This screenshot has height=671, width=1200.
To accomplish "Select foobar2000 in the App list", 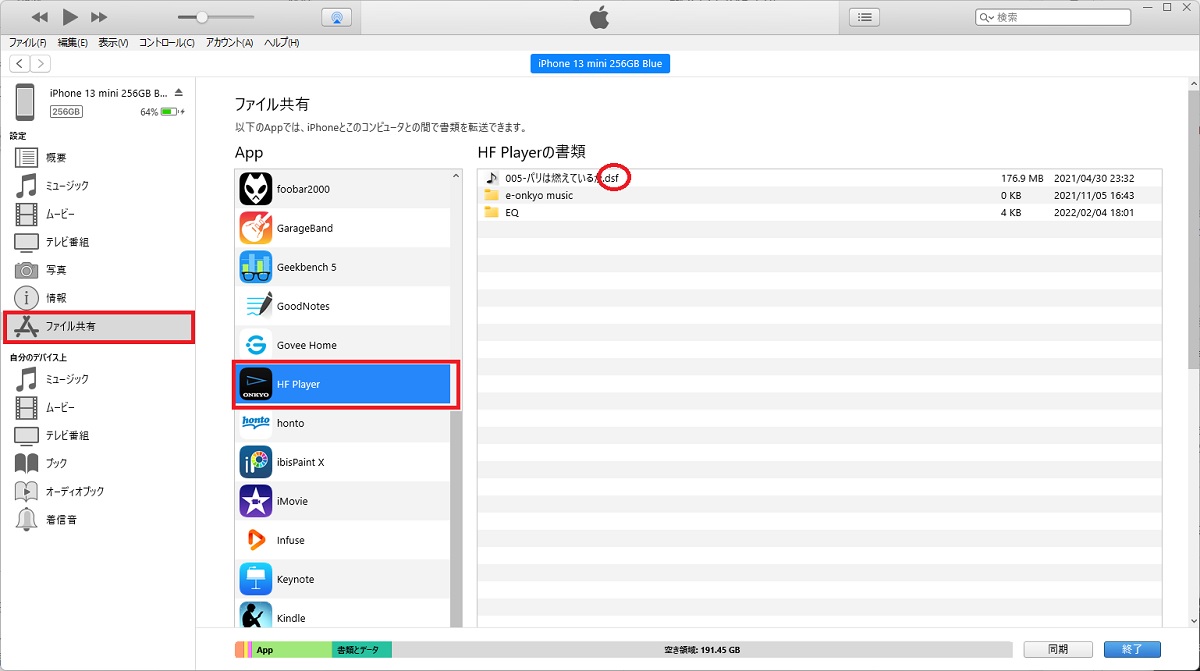I will [x=342, y=189].
